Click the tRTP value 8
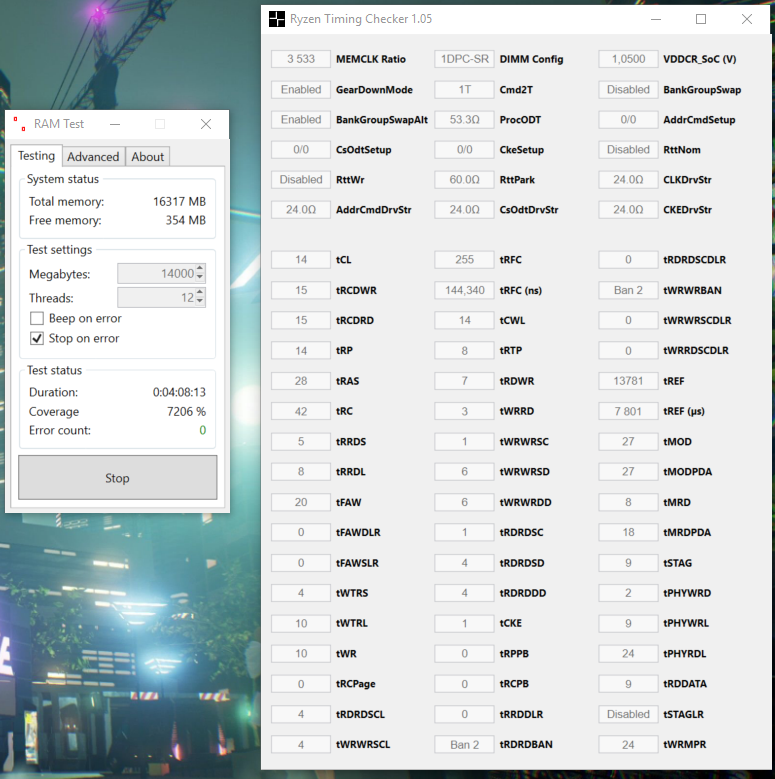The height and width of the screenshot is (779, 775). point(465,351)
